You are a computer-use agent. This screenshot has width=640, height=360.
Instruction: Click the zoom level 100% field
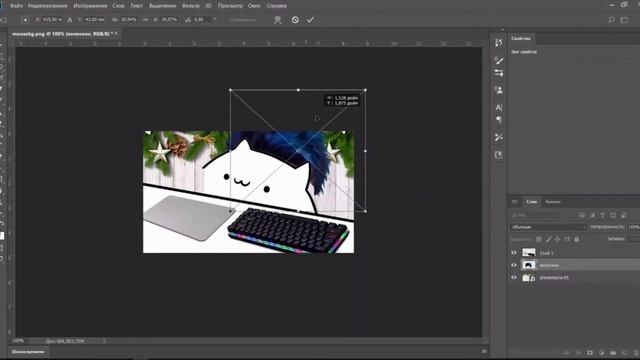tap(18, 341)
